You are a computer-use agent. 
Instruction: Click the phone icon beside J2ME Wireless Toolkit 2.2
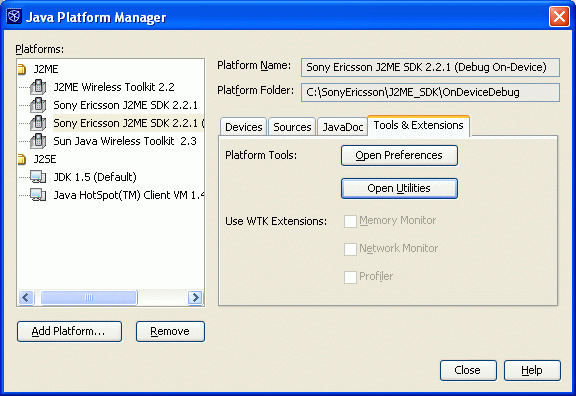[38, 87]
